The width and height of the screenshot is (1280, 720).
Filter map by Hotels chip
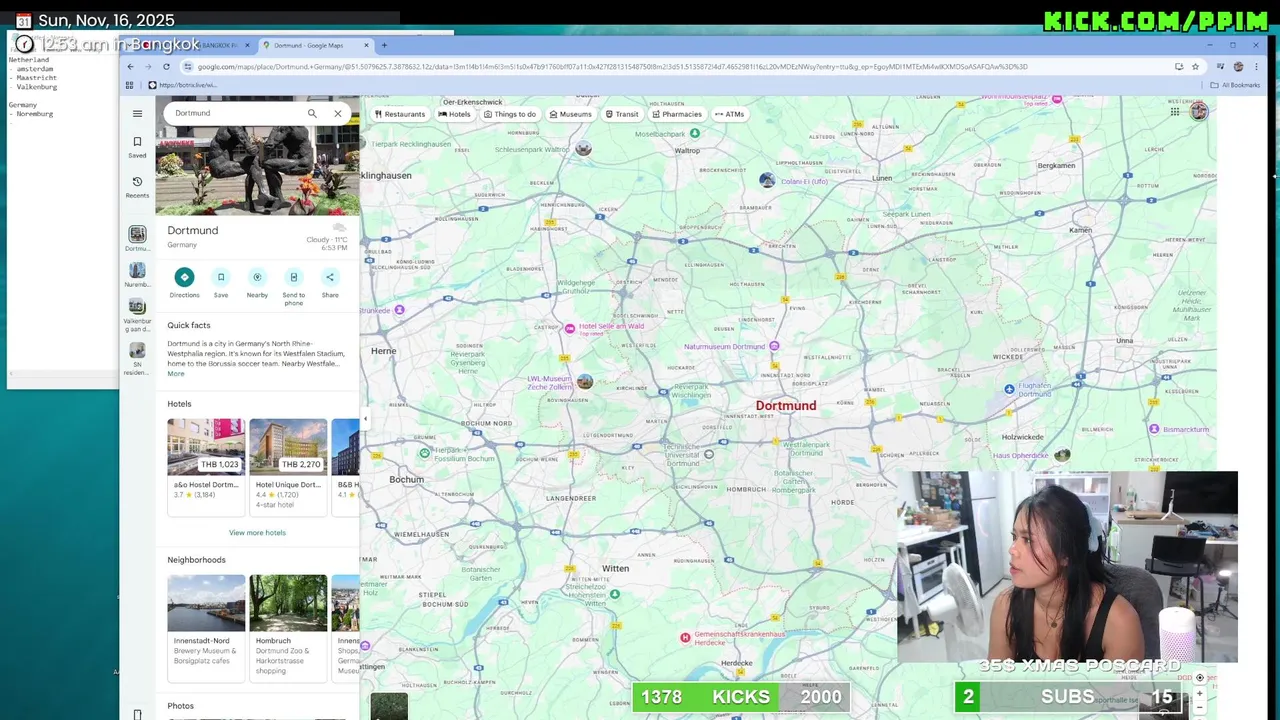pos(454,114)
